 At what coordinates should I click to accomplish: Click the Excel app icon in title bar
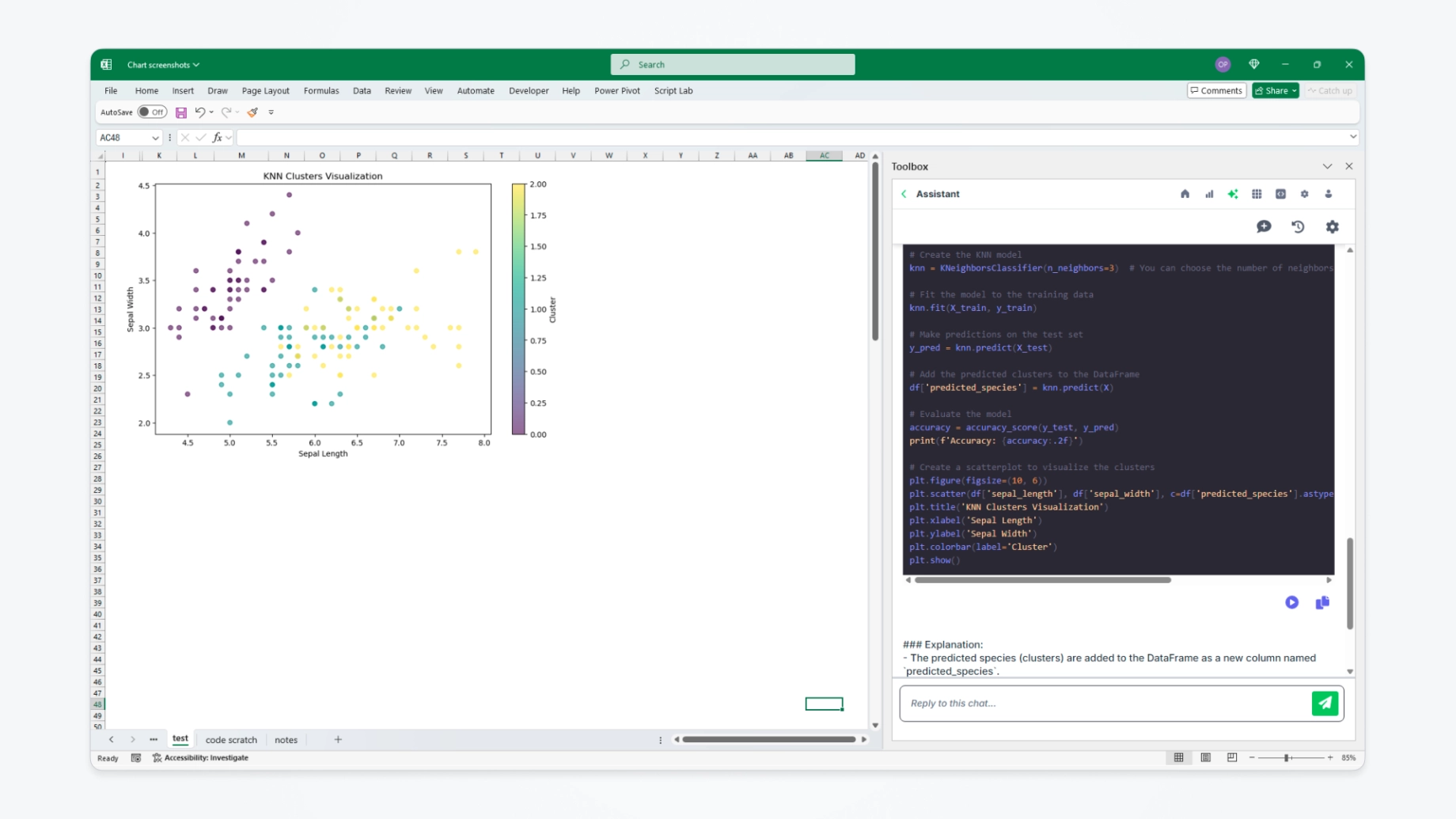click(x=106, y=65)
